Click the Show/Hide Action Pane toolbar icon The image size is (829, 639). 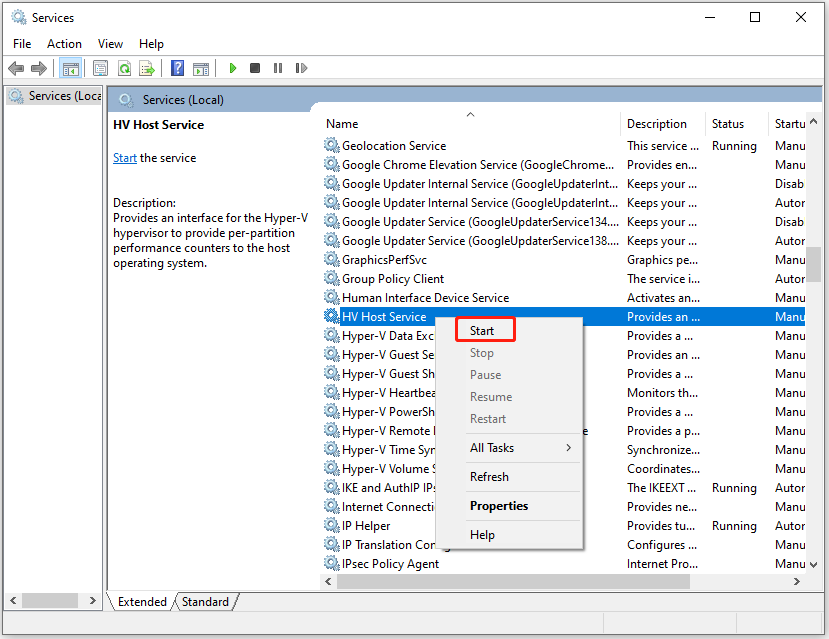pyautogui.click(x=201, y=68)
